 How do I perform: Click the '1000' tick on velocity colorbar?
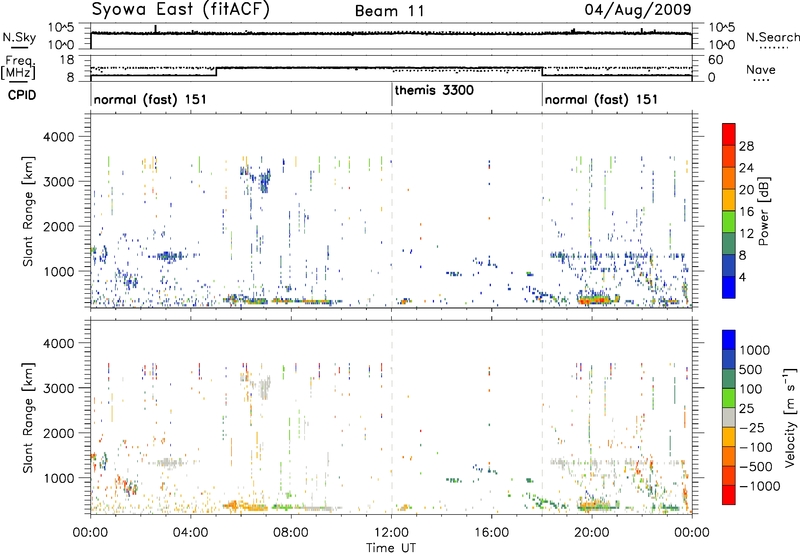755,350
